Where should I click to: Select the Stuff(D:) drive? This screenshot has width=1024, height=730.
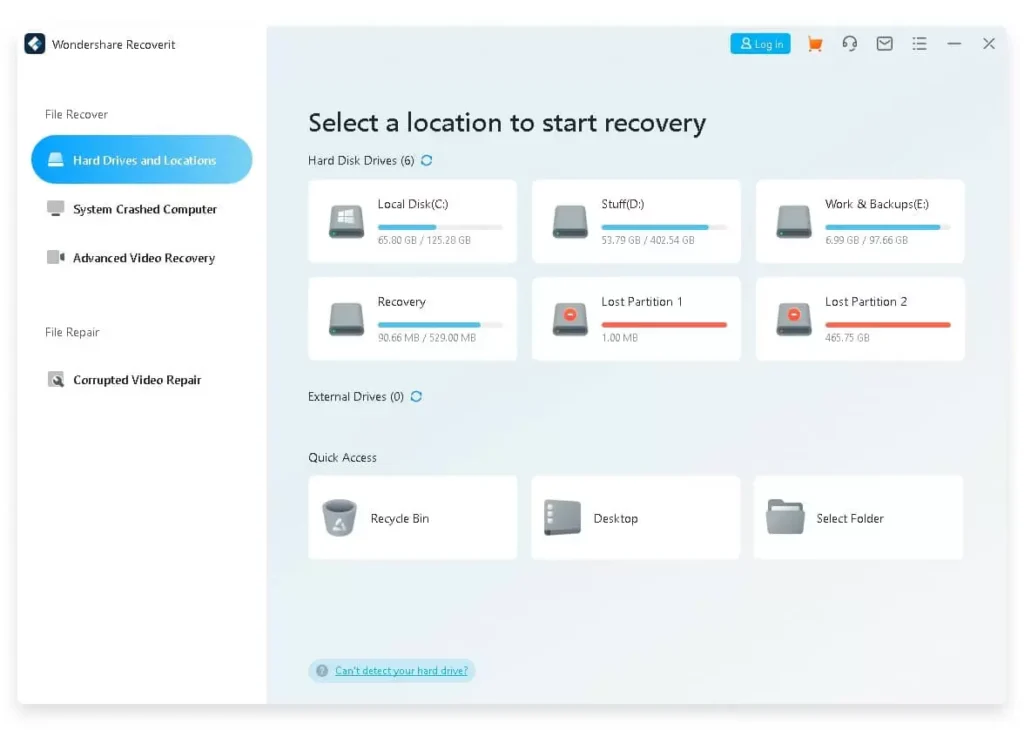[636, 220]
